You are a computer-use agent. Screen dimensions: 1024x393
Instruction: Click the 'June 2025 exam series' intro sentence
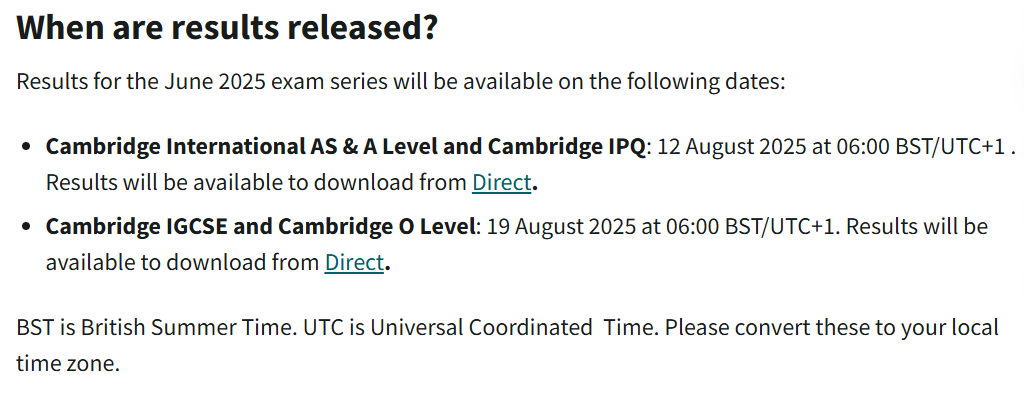tap(400, 82)
